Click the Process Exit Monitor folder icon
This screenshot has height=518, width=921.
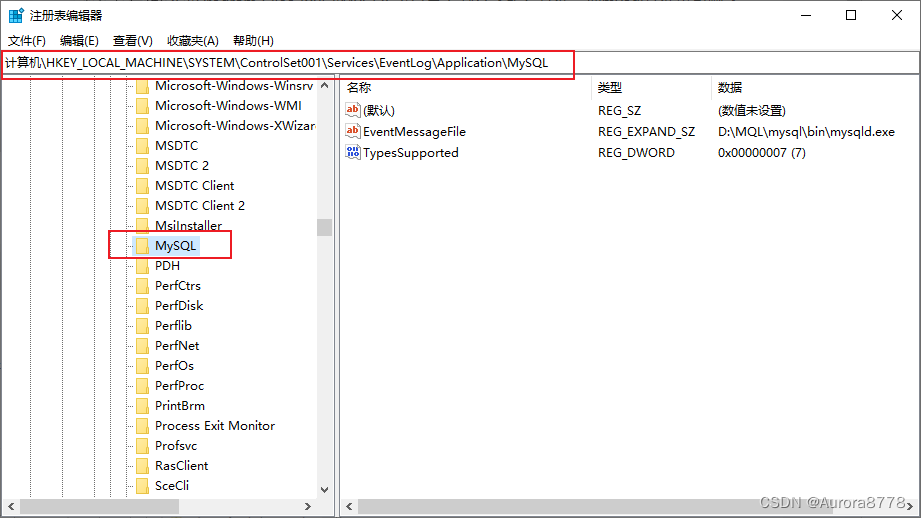pyautogui.click(x=142, y=426)
